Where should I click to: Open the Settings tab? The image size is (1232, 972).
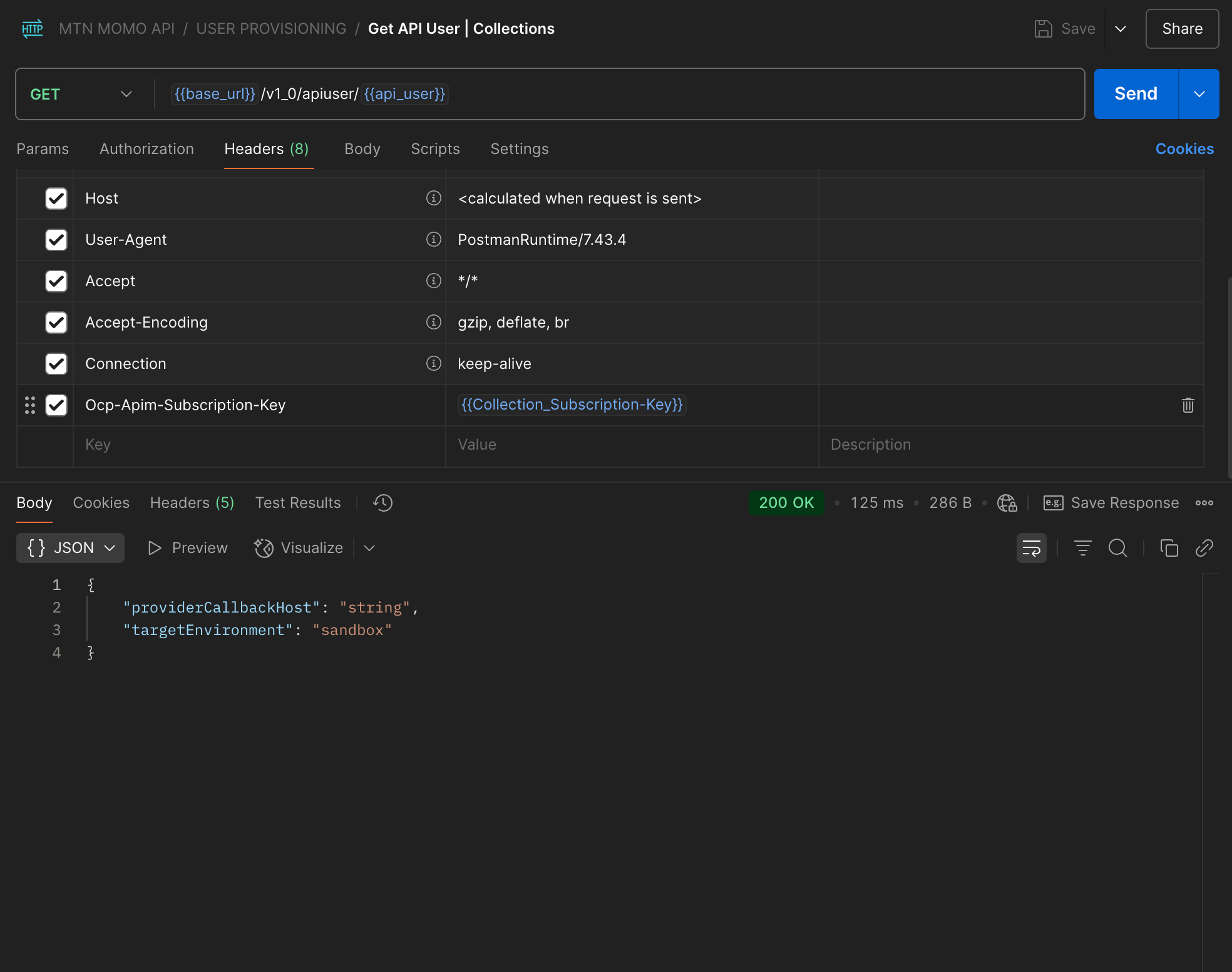tap(520, 149)
